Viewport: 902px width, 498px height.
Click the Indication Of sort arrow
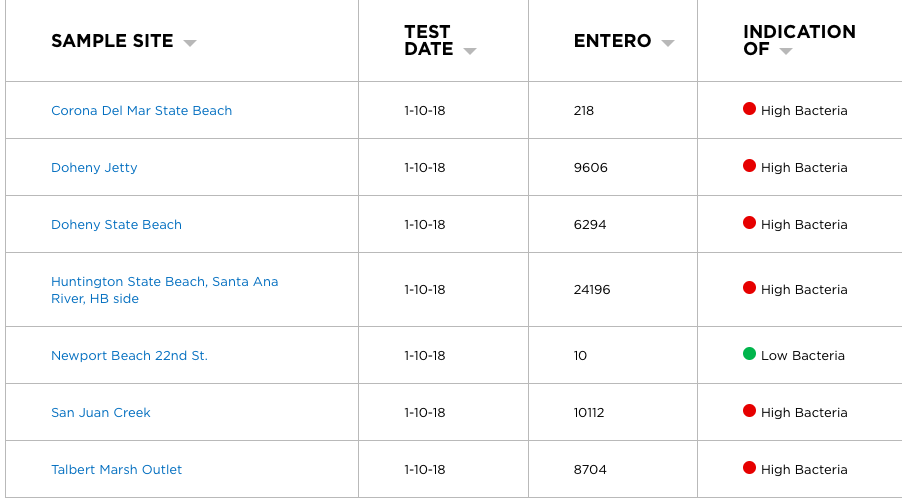tap(786, 51)
